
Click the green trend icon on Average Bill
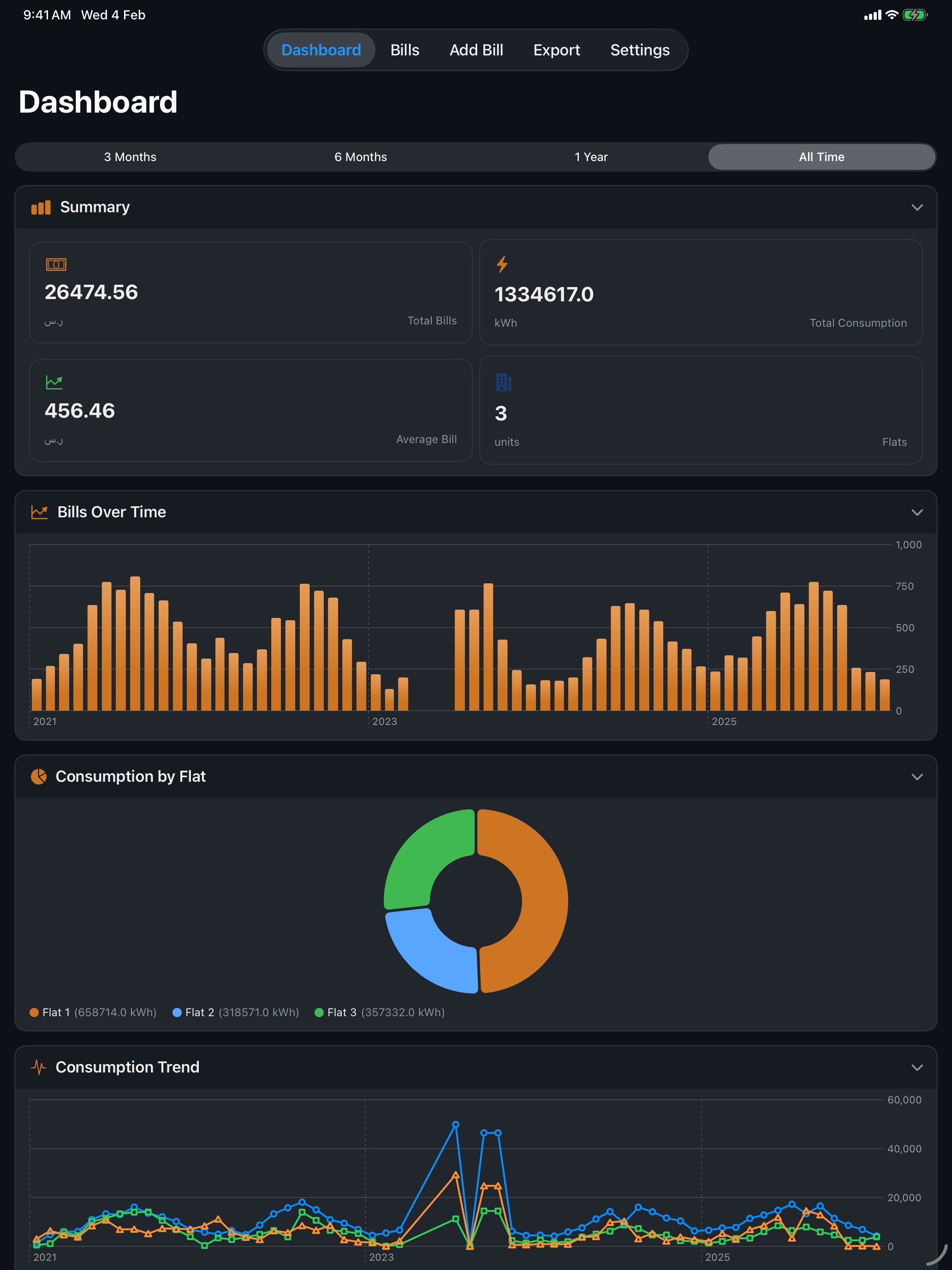[x=54, y=383]
